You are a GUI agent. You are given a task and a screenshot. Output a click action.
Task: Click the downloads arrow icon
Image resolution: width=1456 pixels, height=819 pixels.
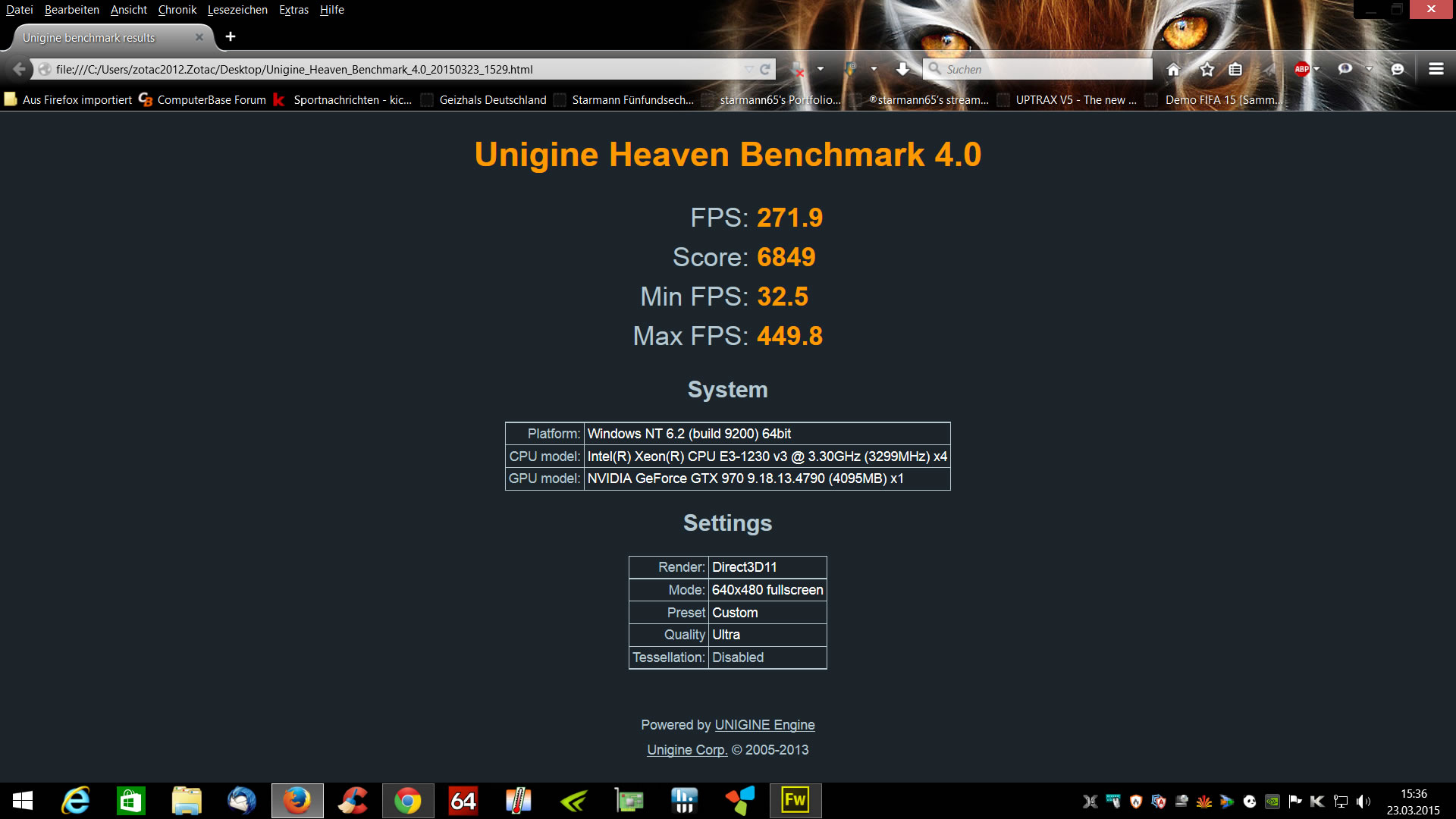tap(902, 69)
